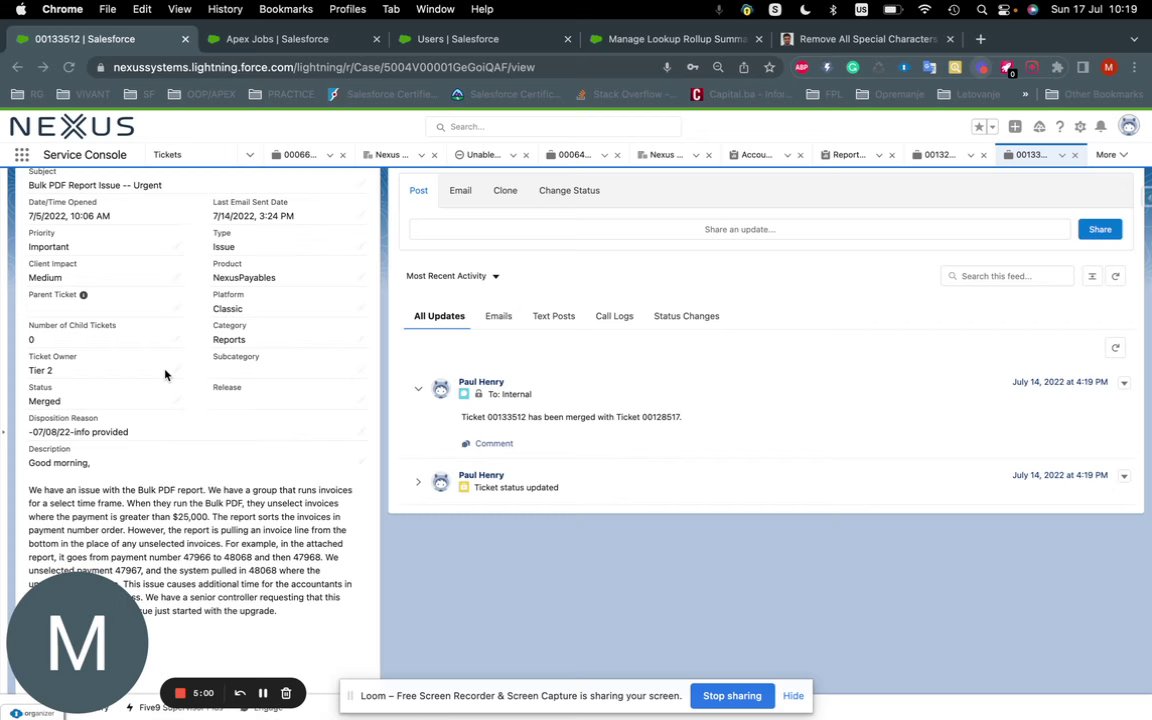
Task: Collapse the merged ticket post by Paul Henry
Action: (418, 389)
